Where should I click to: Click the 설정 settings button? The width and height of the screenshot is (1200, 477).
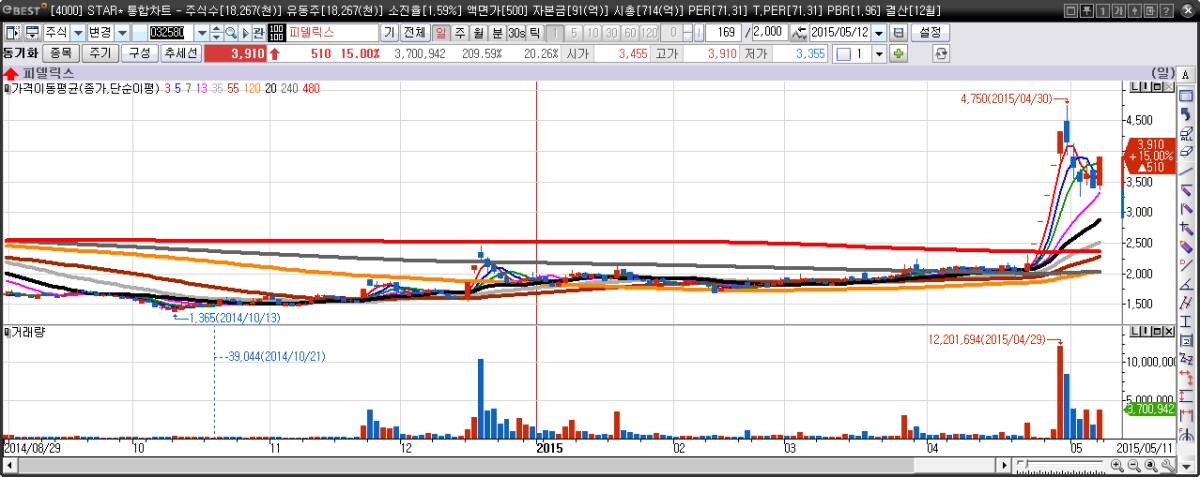(930, 33)
